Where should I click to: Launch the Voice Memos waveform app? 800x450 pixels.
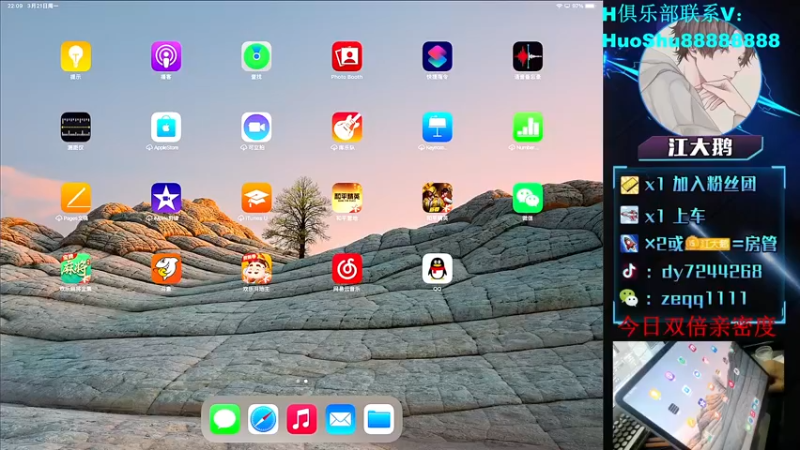pyautogui.click(x=528, y=56)
